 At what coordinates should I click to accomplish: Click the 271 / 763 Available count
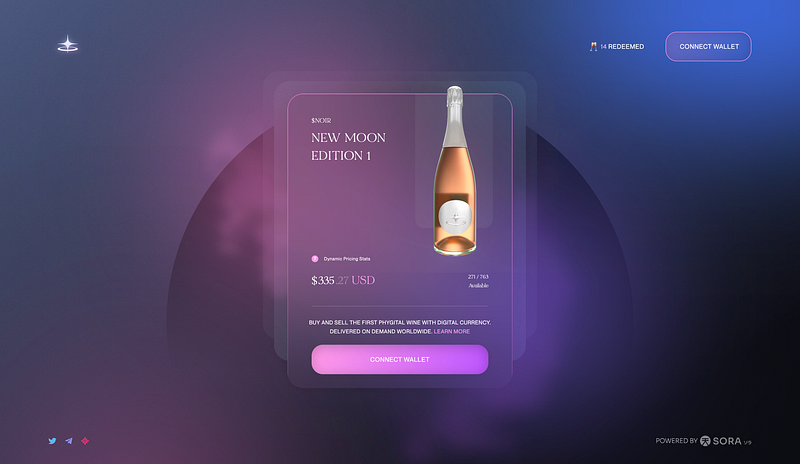478,281
